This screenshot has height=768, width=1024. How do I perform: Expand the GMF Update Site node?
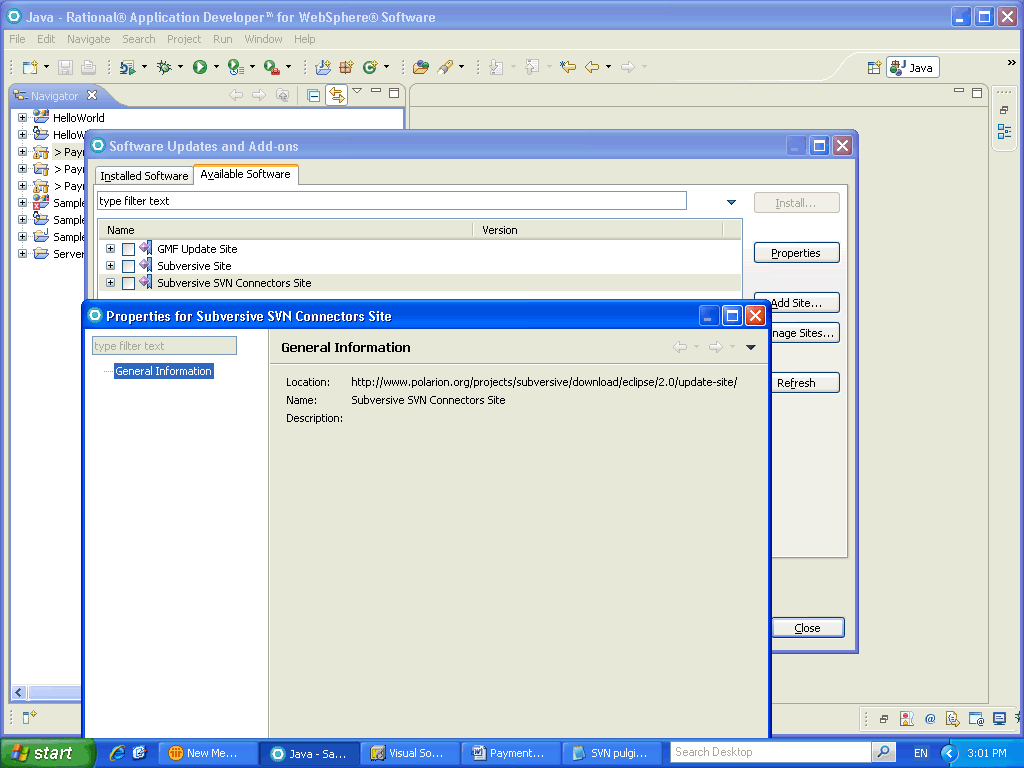tap(110, 249)
